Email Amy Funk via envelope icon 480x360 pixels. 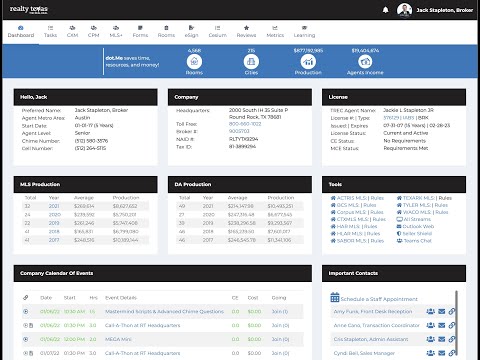442,311
